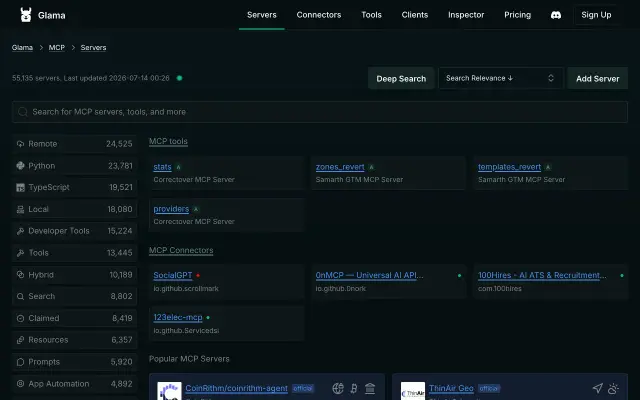640x400 pixels.
Task: Click the Search filter magnifier icon
Action: [20, 296]
